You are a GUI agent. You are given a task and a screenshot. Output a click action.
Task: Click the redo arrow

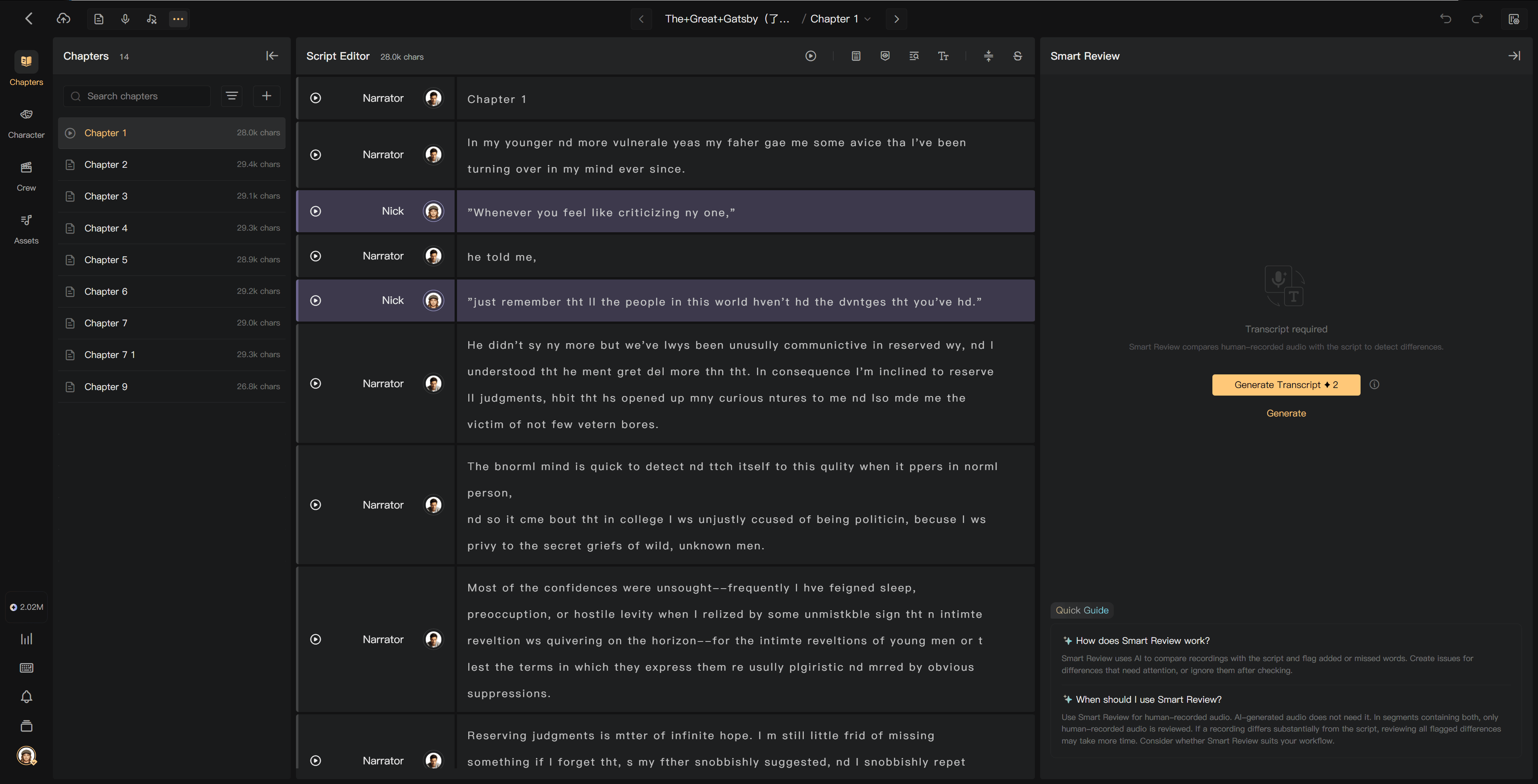[1478, 18]
